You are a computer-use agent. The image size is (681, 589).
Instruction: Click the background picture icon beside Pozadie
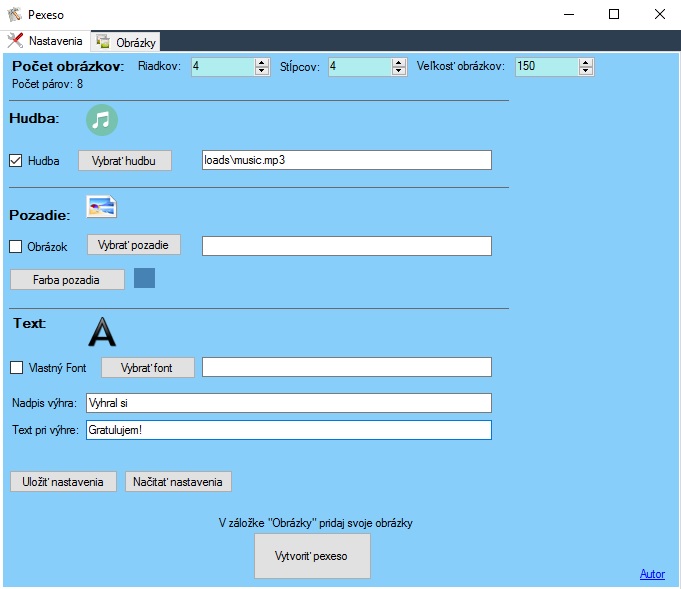tap(101, 207)
